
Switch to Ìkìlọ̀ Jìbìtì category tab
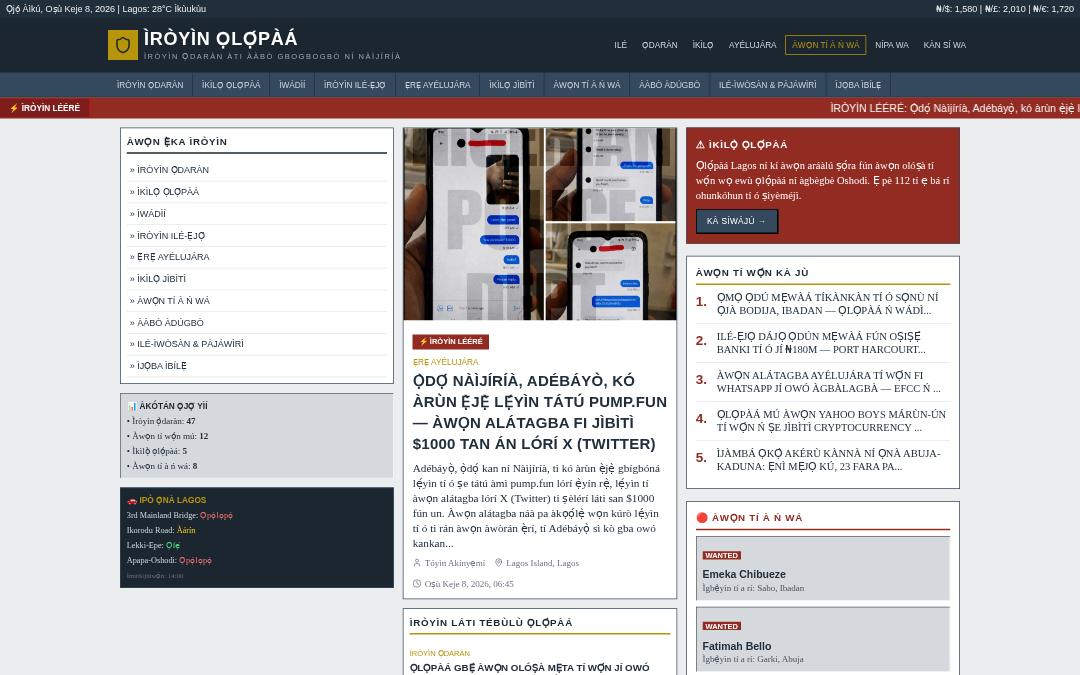(512, 85)
